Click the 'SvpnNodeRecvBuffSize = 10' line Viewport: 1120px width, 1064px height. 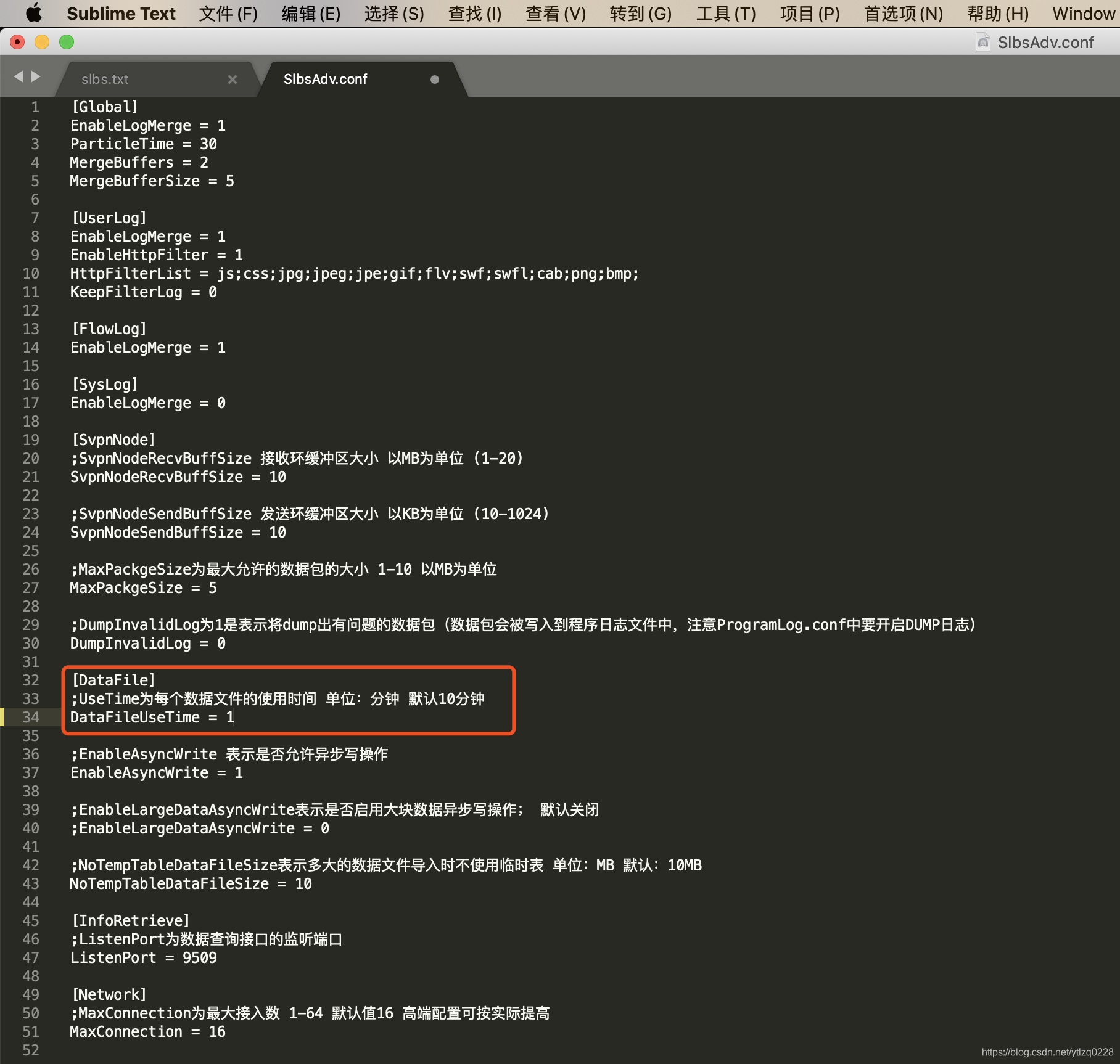178,477
